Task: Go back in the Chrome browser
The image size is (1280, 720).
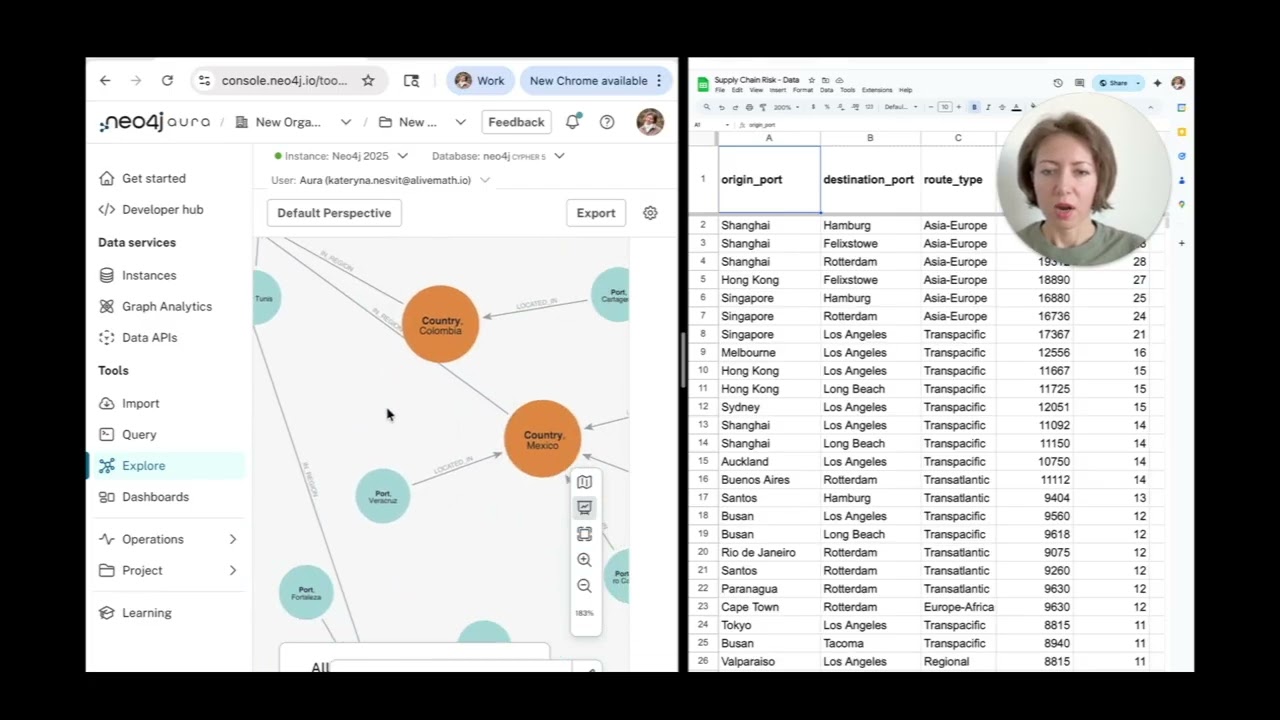Action: tap(105, 81)
